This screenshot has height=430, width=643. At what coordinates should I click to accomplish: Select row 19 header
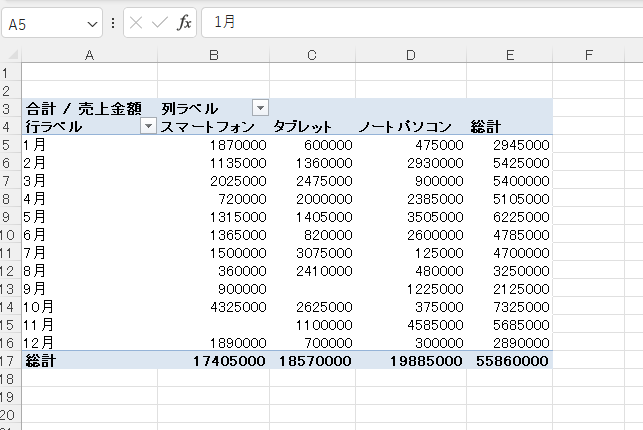11,397
